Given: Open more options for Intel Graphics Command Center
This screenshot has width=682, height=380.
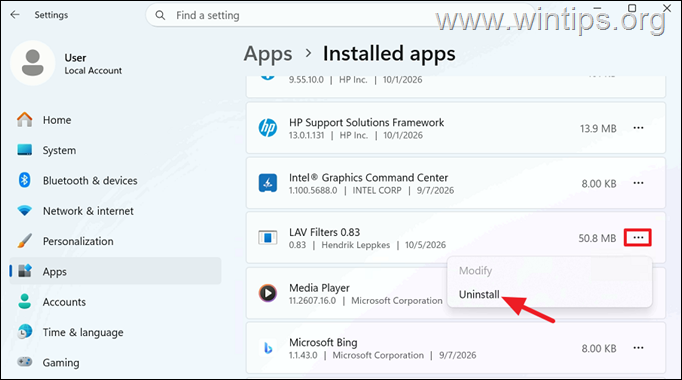Looking at the screenshot, I should pyautogui.click(x=638, y=183).
